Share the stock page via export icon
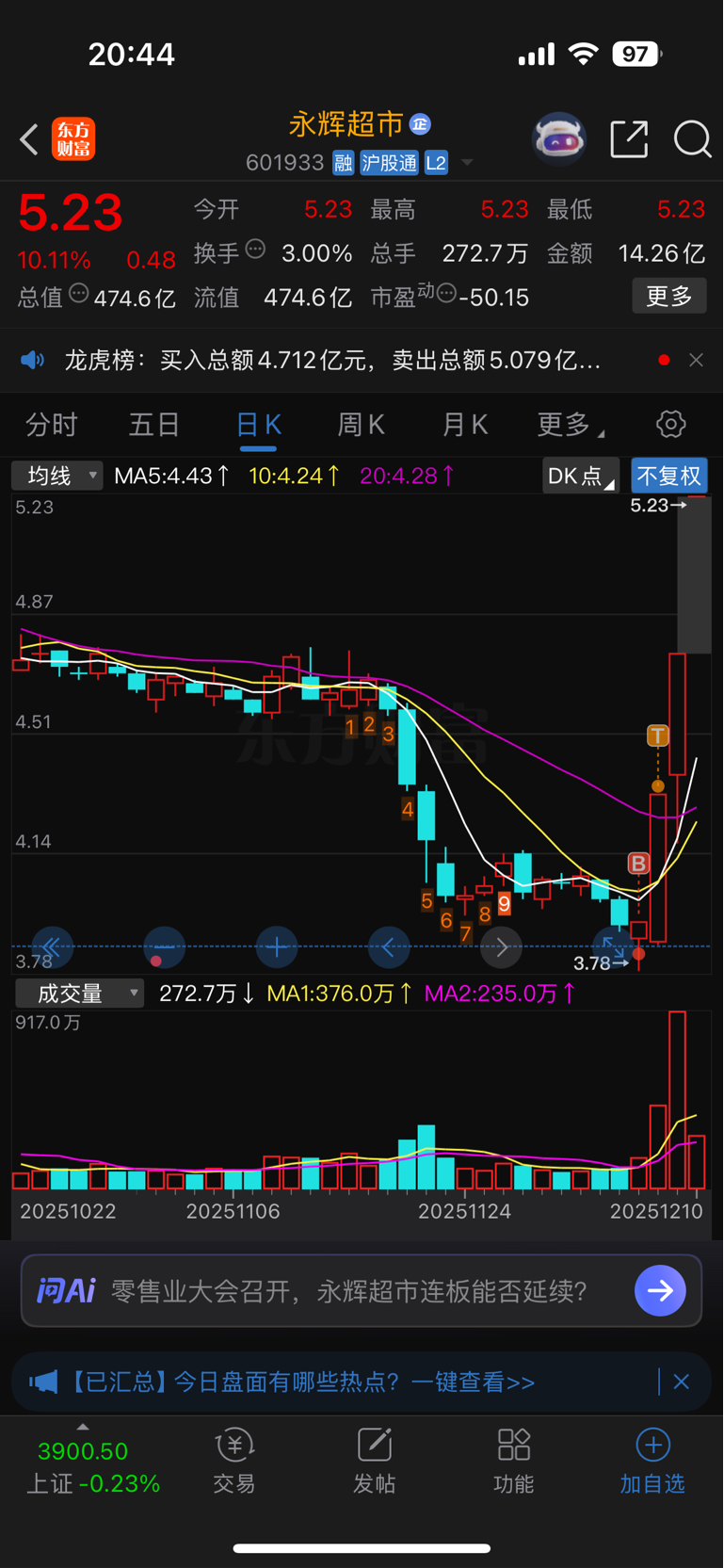 [x=629, y=139]
